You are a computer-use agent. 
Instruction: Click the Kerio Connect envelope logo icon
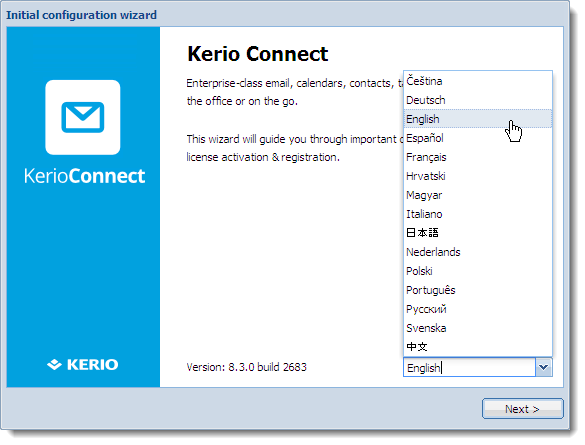[x=83, y=117]
